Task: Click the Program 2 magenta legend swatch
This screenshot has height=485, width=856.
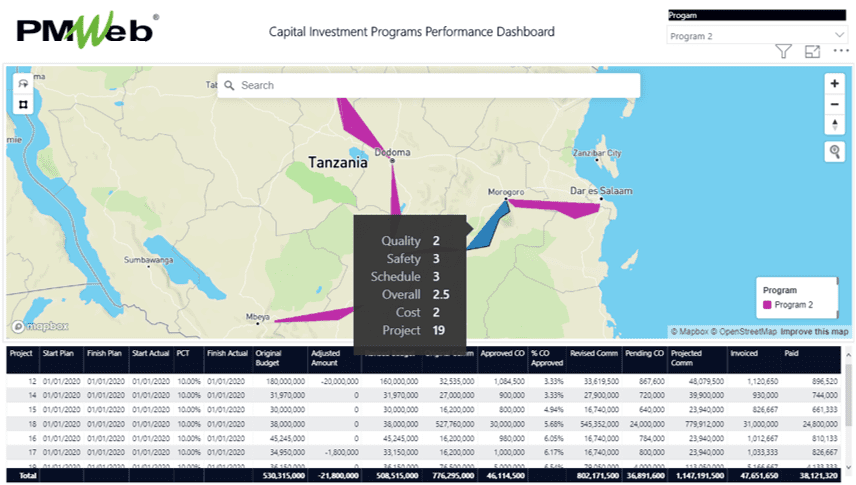Action: pos(767,304)
